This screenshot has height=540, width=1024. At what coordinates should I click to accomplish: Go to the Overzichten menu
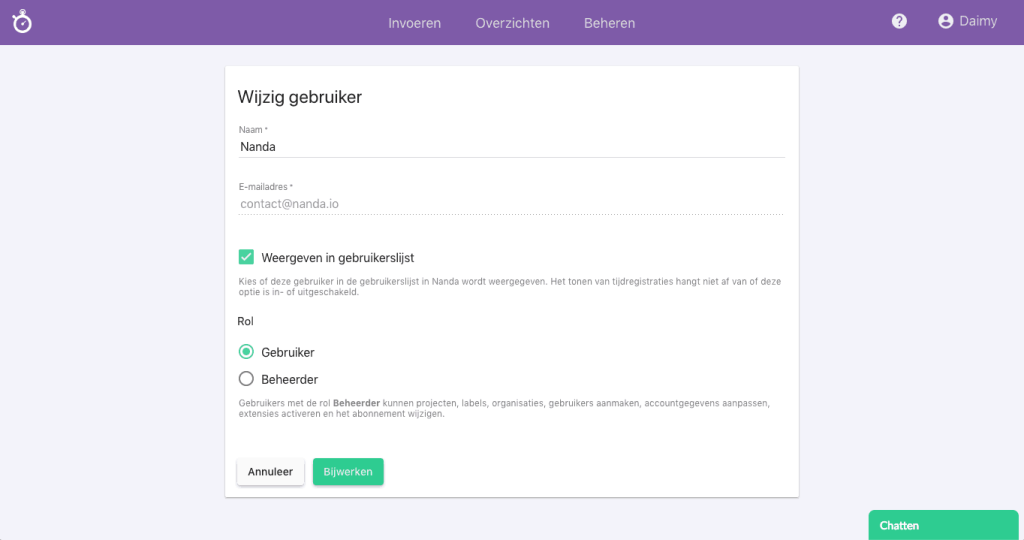pyautogui.click(x=512, y=23)
